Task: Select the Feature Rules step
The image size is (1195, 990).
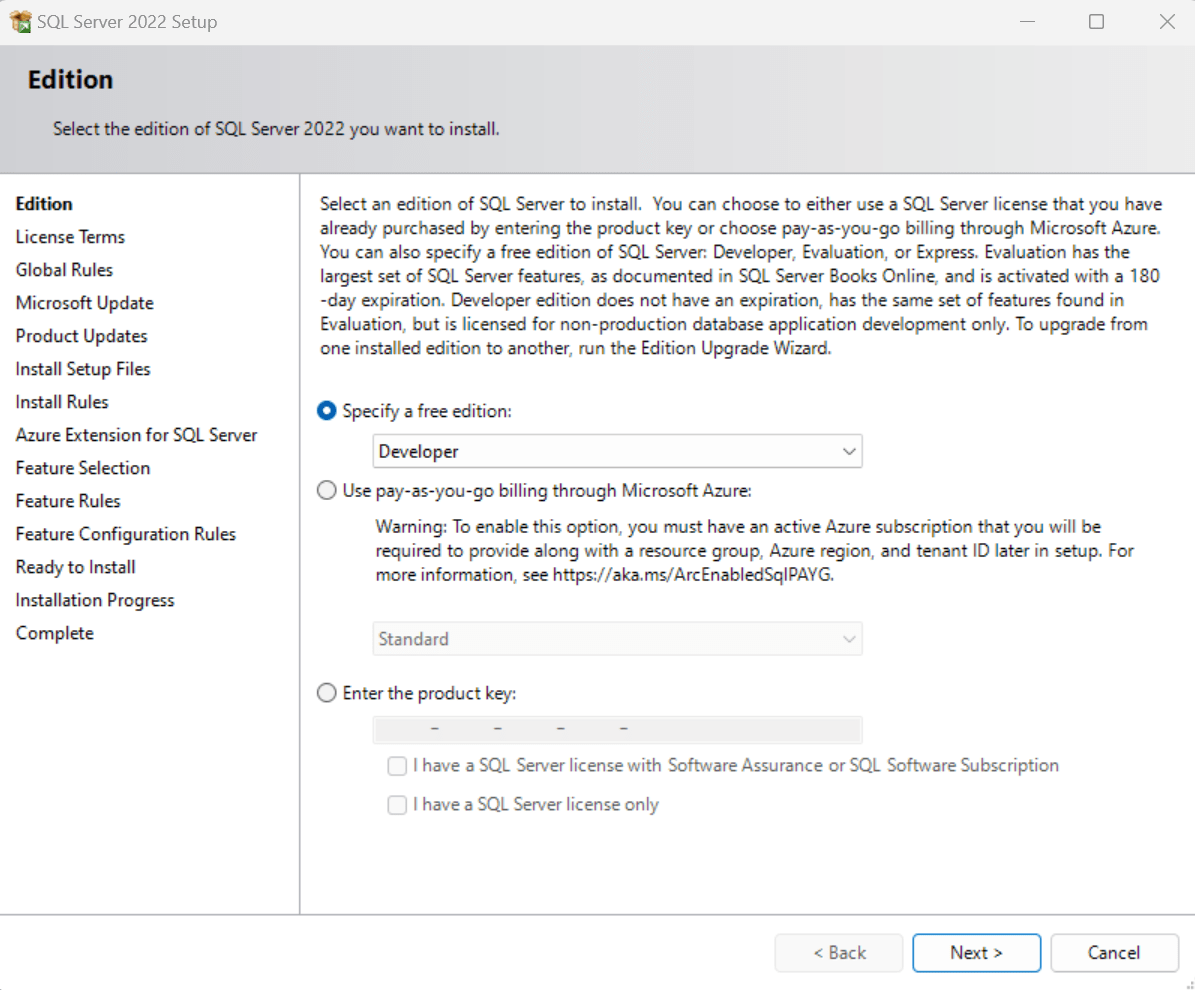Action: 68,501
